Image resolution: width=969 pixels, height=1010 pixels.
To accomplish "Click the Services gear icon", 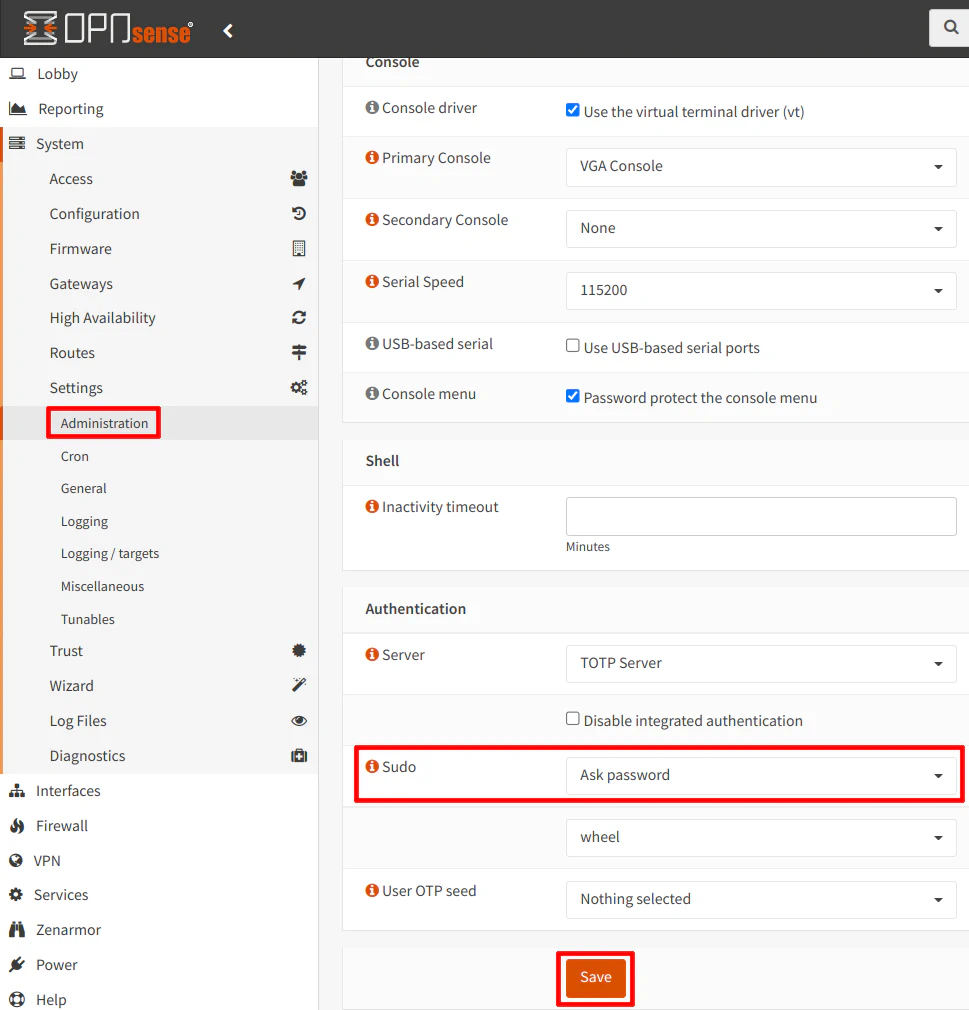I will 16,895.
